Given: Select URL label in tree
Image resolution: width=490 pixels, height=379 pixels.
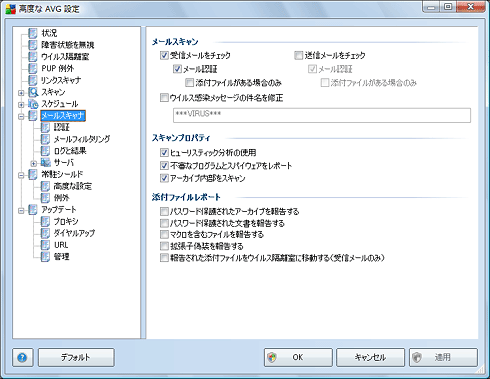Looking at the screenshot, I should (61, 245).
